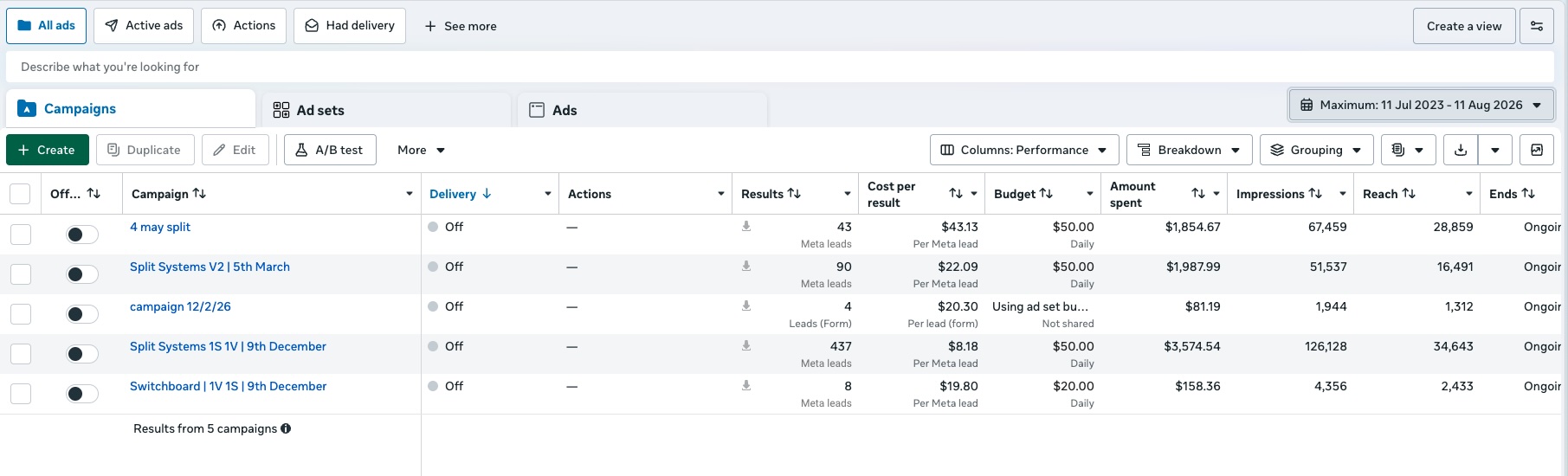Click Create a view button
Image resolution: width=1568 pixels, height=476 pixels.
[x=1464, y=26]
